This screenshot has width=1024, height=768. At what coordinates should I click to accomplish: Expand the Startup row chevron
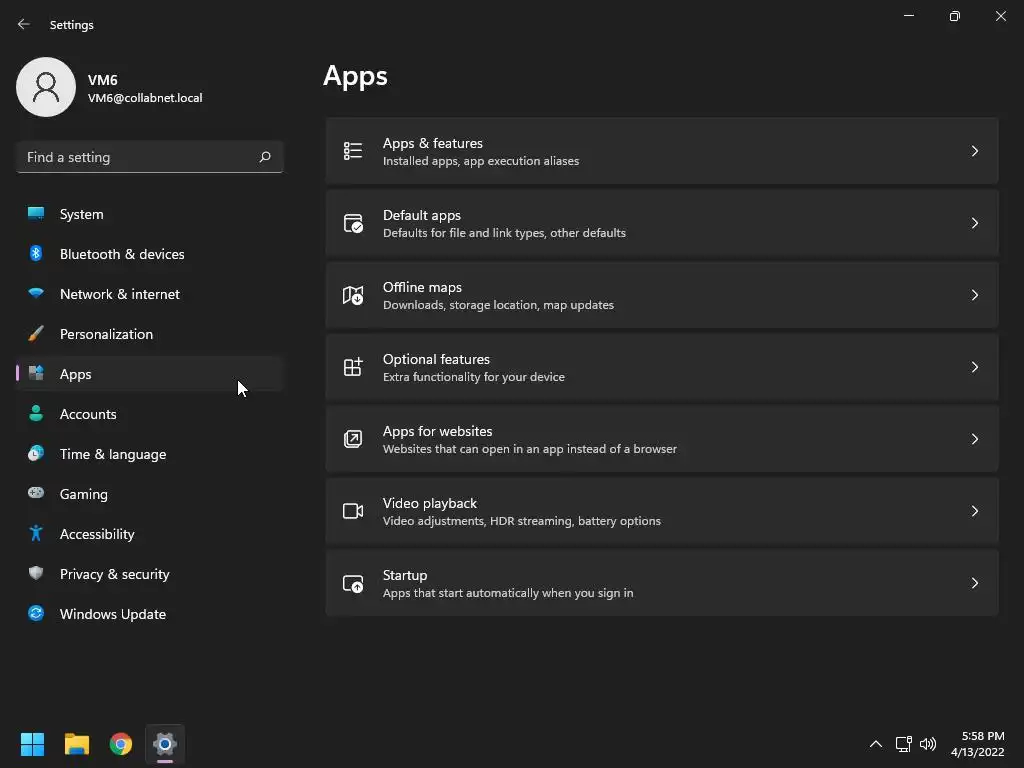pyautogui.click(x=975, y=583)
